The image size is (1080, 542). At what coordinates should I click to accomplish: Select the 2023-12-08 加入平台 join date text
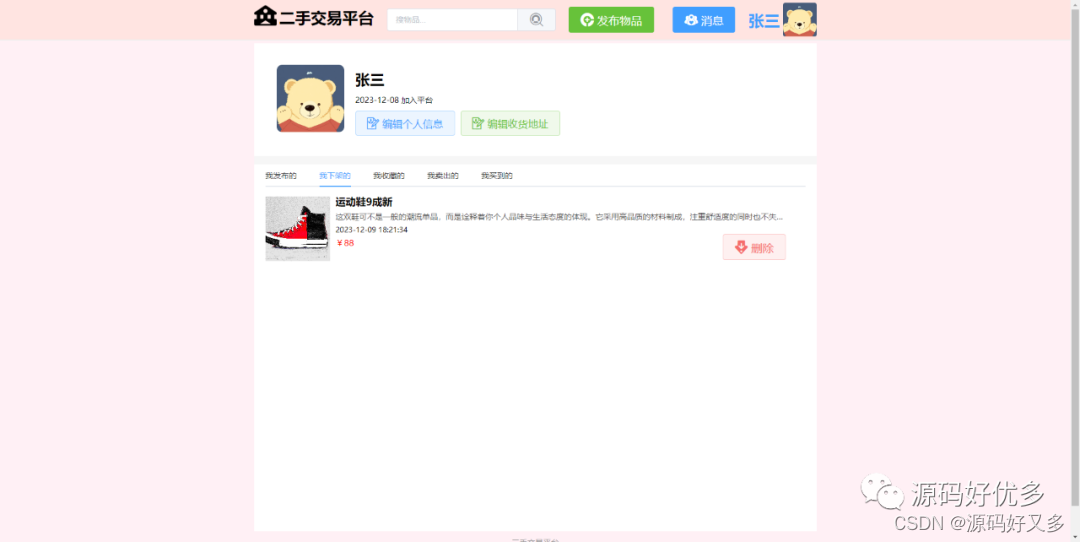pos(394,100)
